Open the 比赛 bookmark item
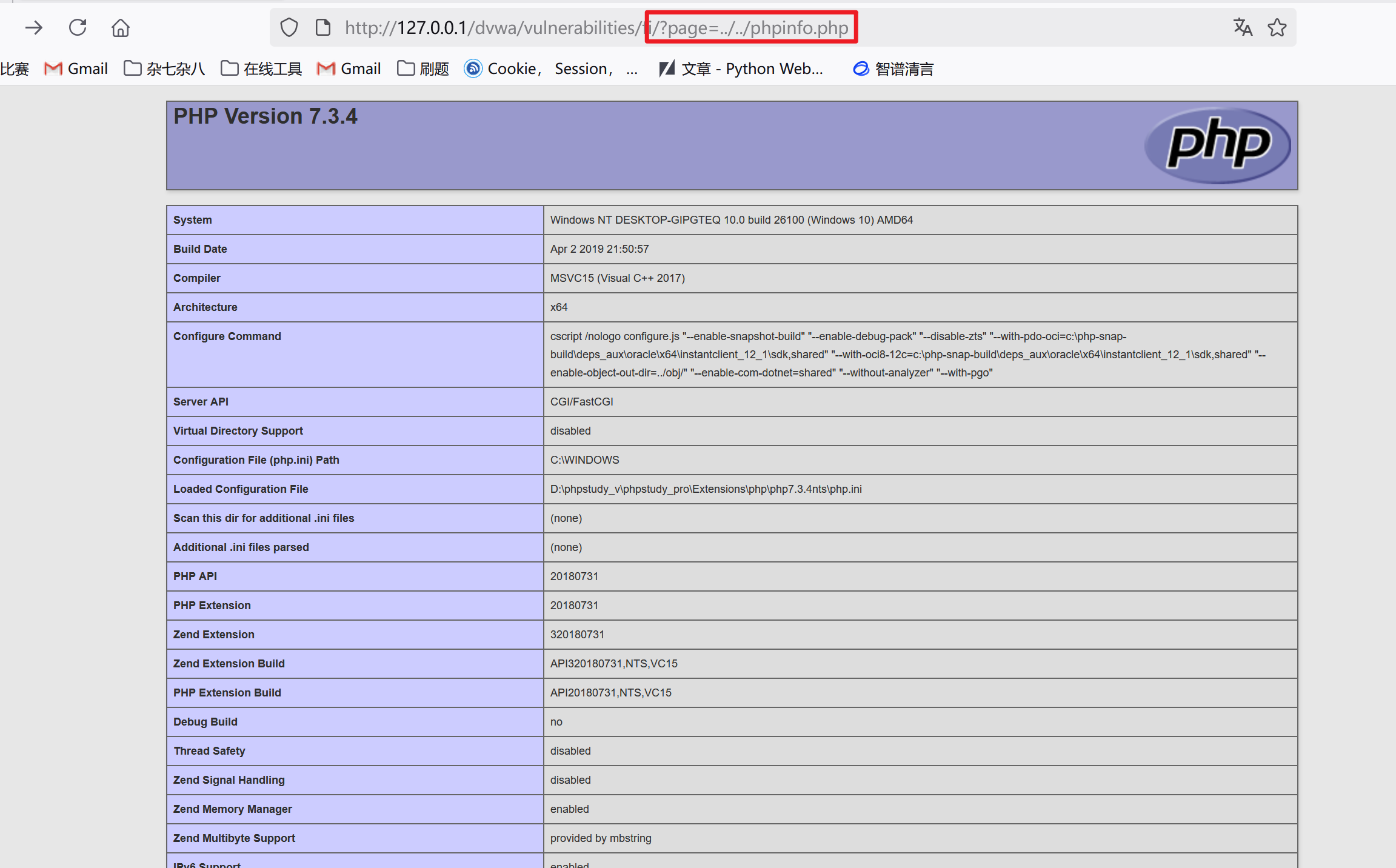This screenshot has height=868, width=1396. coord(15,68)
